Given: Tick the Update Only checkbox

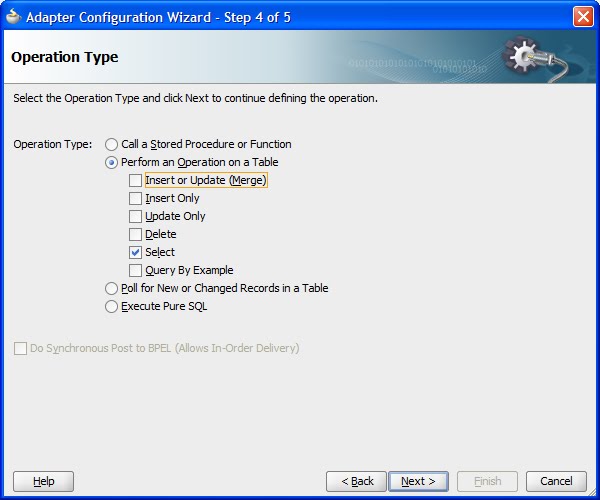Looking at the screenshot, I should pyautogui.click(x=135, y=217).
